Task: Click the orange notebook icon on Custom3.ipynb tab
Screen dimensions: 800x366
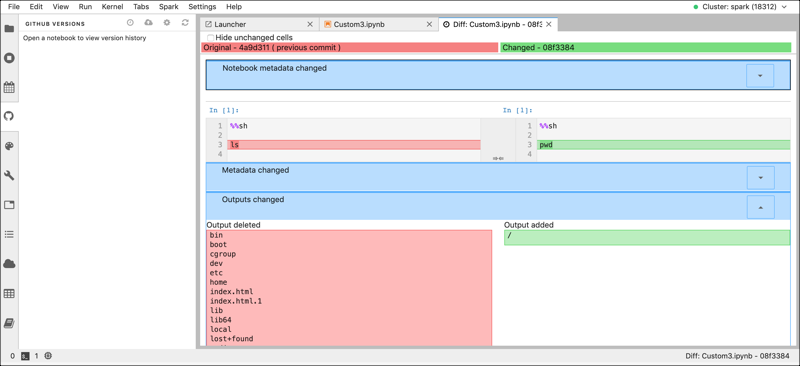Action: [328, 24]
